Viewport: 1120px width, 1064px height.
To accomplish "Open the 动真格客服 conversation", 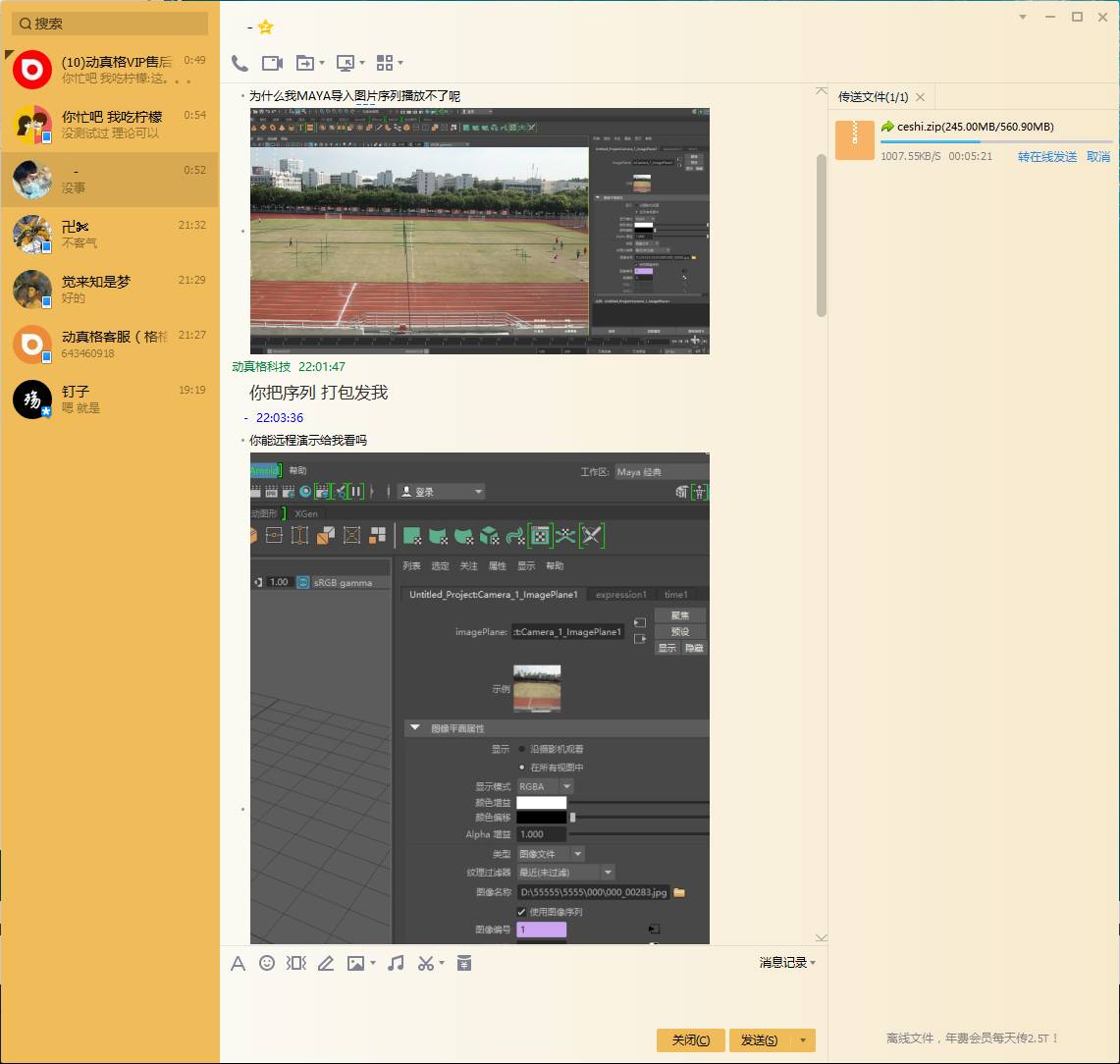I will pyautogui.click(x=110, y=345).
